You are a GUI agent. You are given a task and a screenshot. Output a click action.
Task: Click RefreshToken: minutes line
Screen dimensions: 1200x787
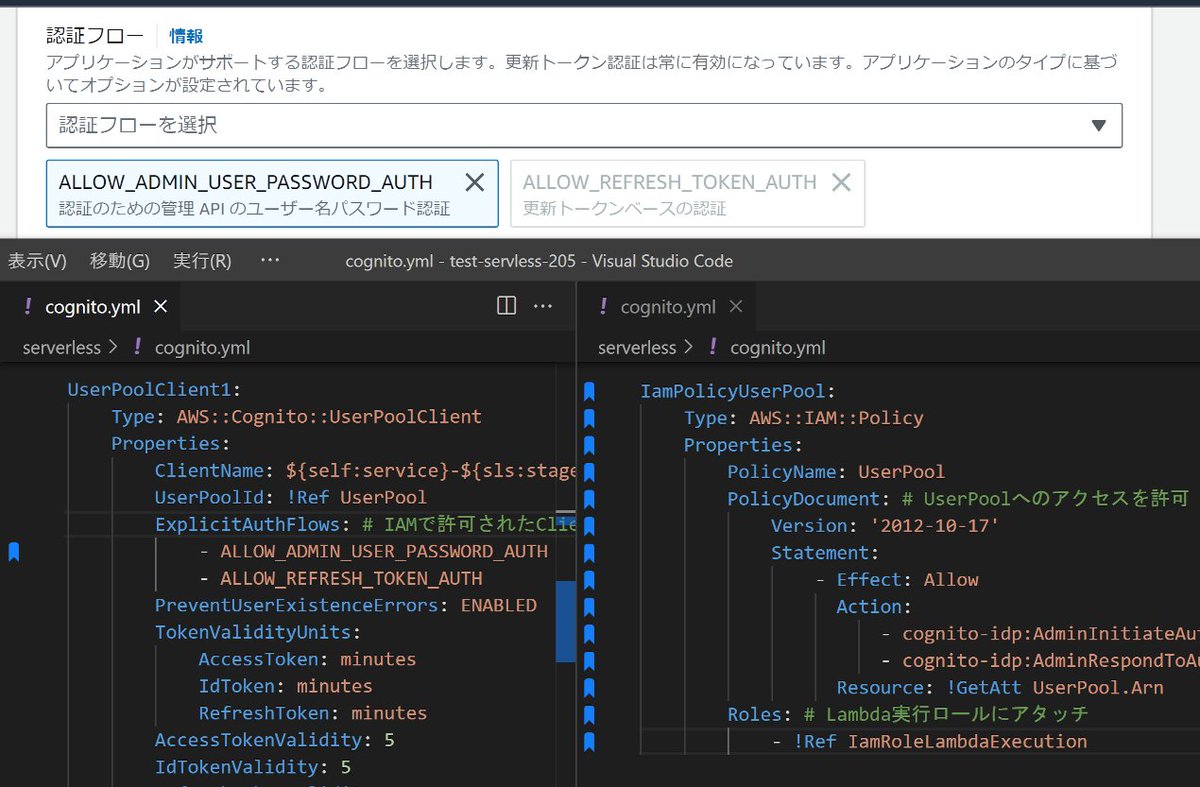(312, 713)
